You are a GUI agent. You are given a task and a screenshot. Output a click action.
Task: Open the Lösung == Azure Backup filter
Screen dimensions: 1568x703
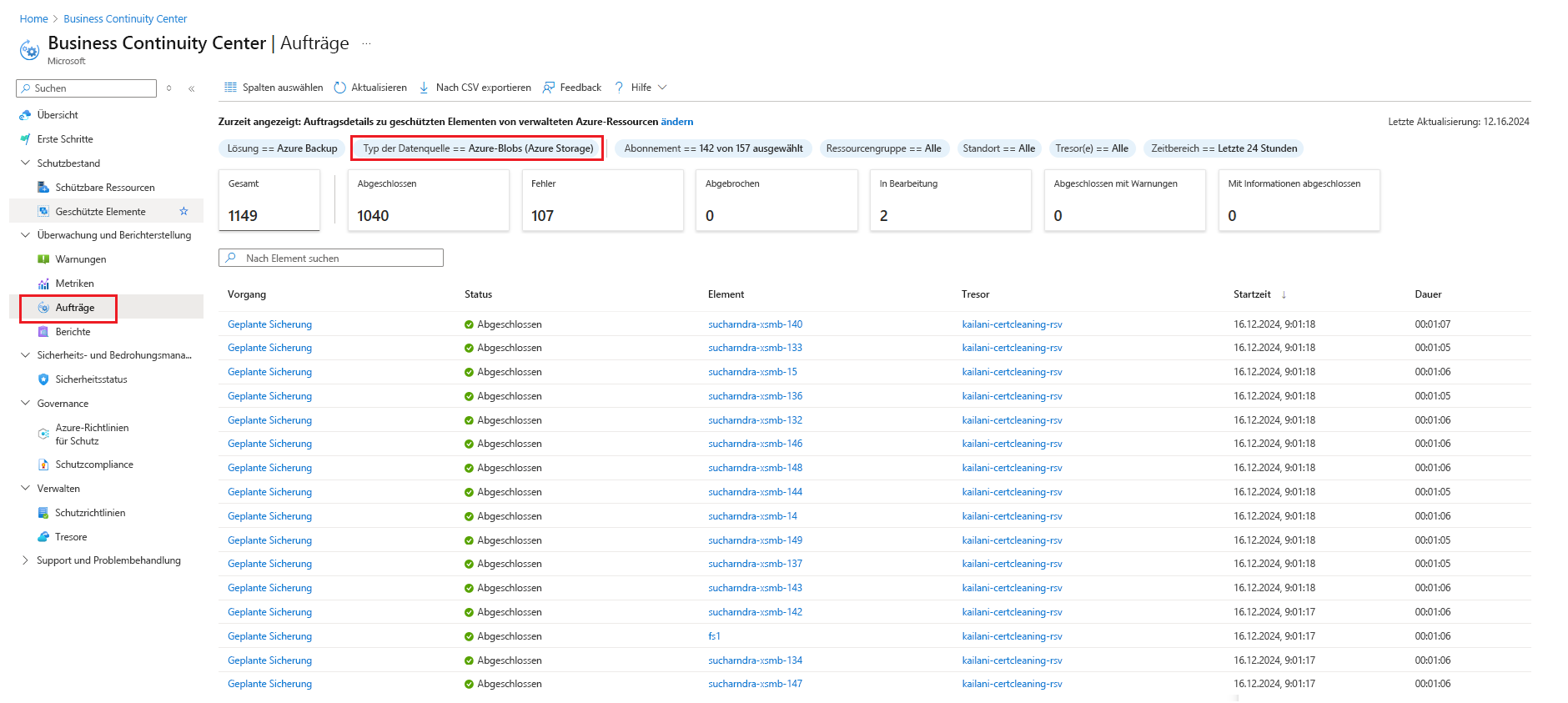[282, 148]
